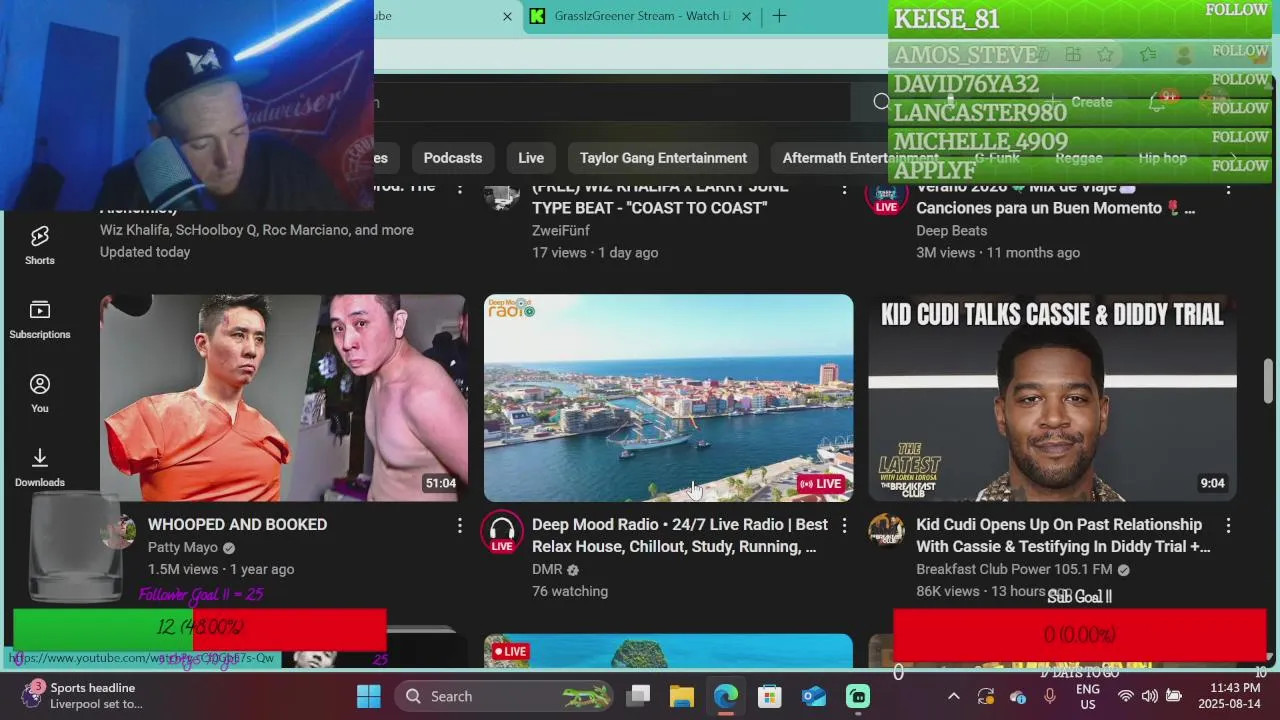1280x720 pixels.
Task: Go to DMR channel name link
Action: click(547, 569)
